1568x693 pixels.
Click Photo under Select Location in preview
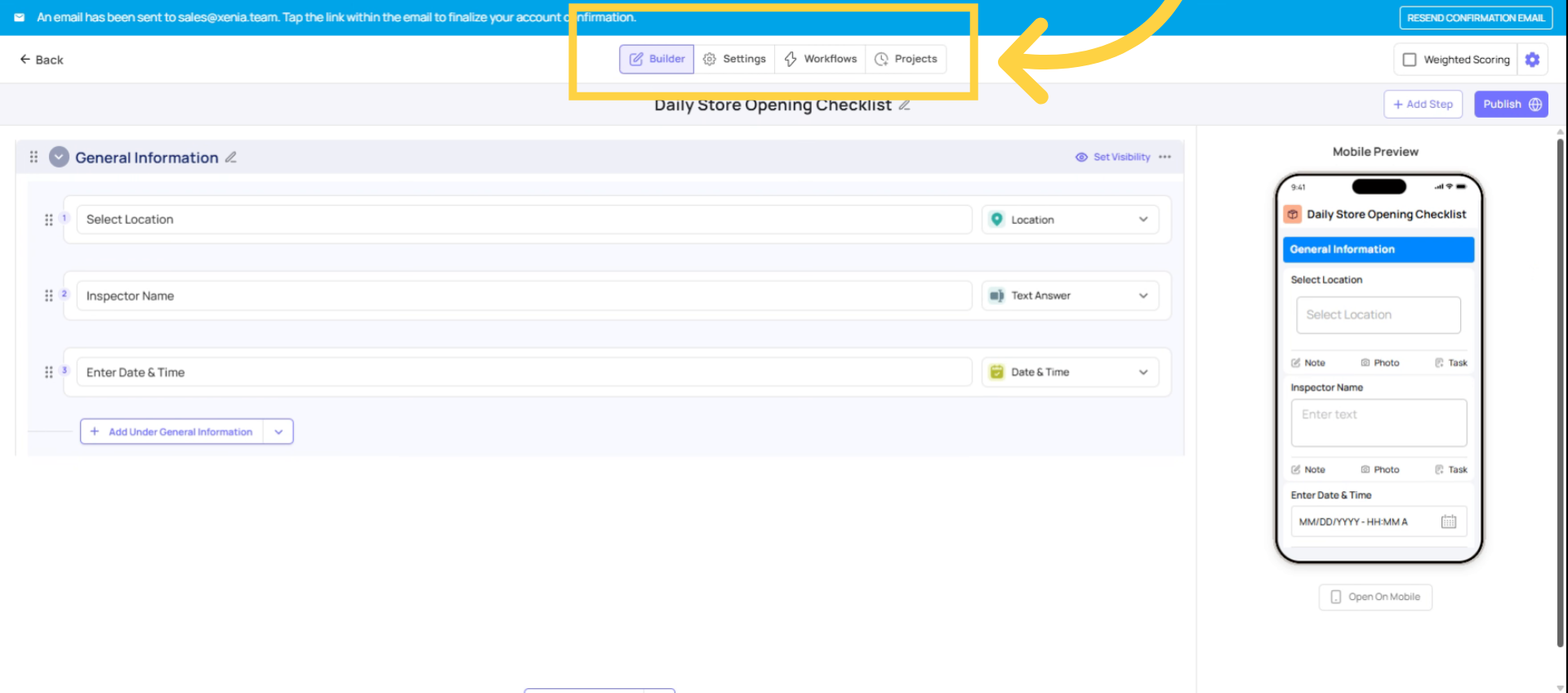pyautogui.click(x=1380, y=363)
